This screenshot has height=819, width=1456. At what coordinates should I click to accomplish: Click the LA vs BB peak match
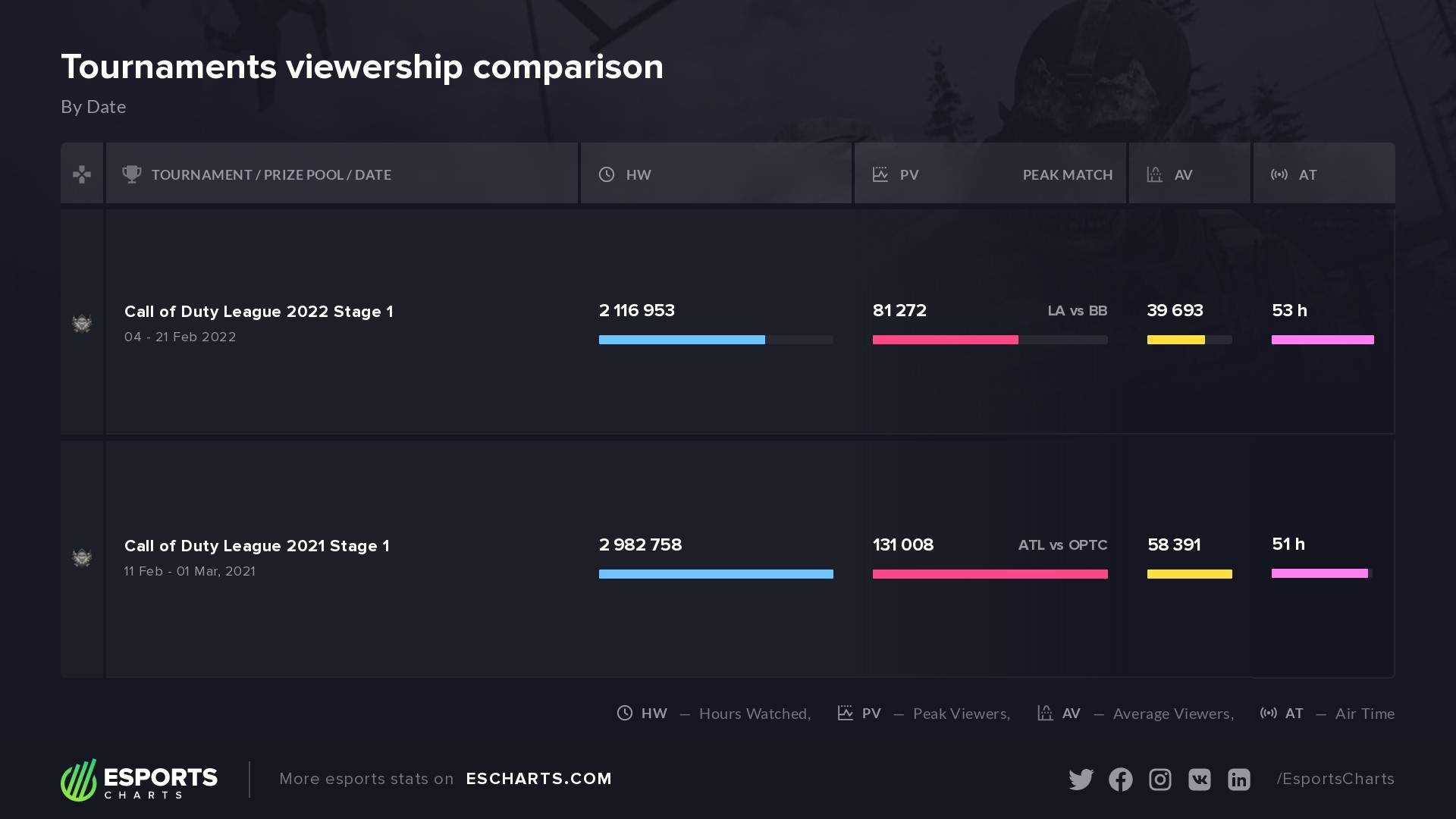pyautogui.click(x=1077, y=311)
